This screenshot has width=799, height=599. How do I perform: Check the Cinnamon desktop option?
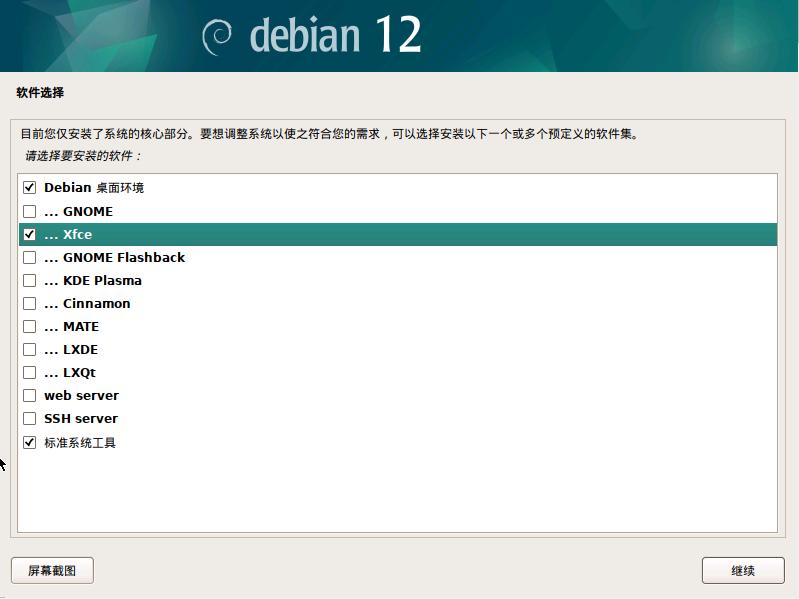[30, 303]
